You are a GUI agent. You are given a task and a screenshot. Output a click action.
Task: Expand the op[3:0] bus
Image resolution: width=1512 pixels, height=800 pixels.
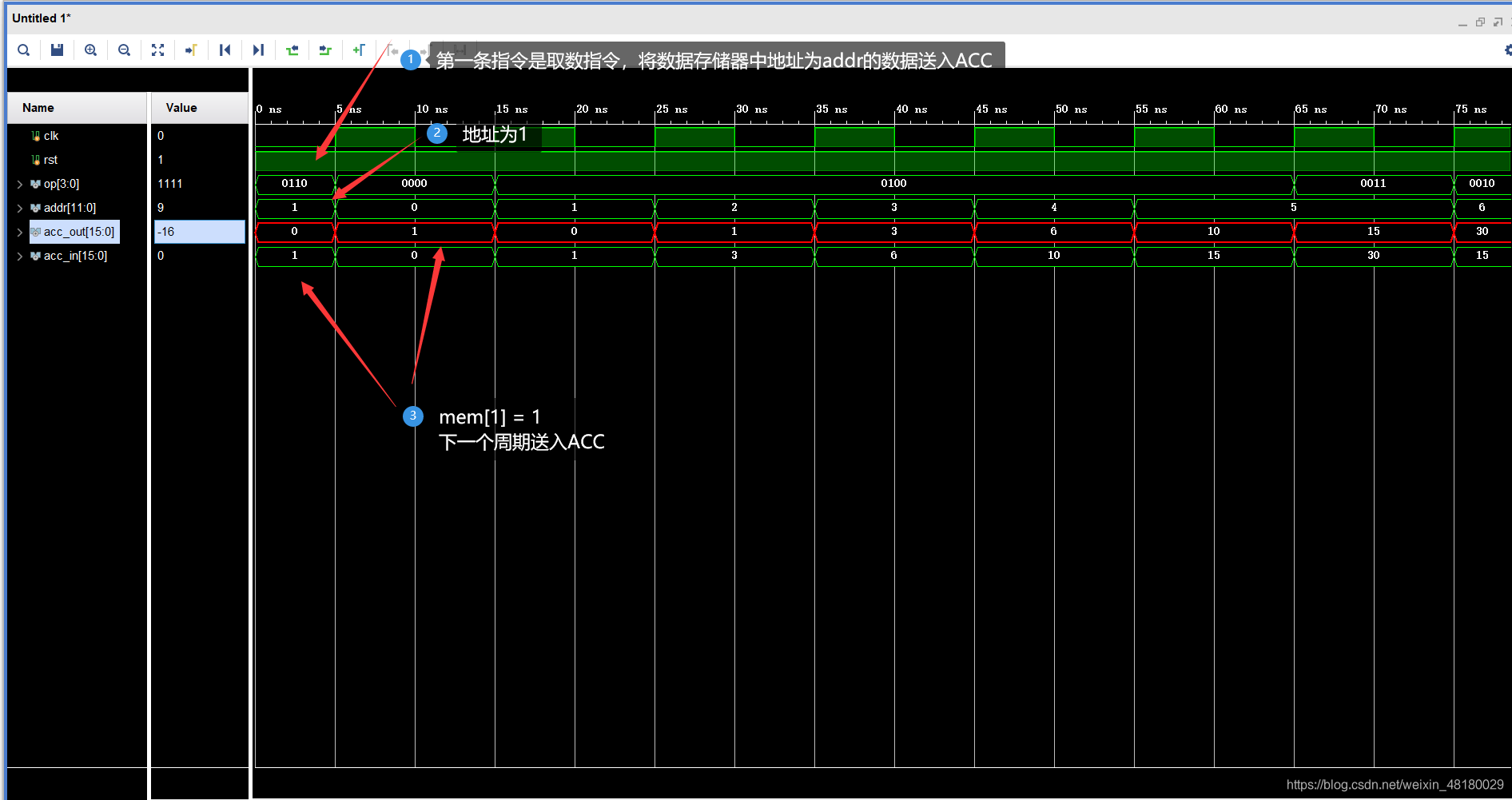[x=20, y=184]
